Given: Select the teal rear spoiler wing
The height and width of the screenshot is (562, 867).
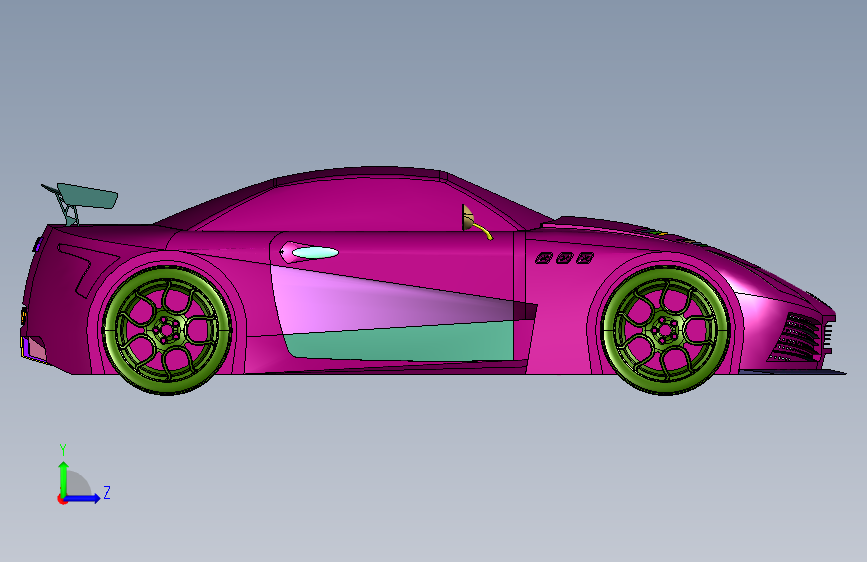Looking at the screenshot, I should point(87,197).
